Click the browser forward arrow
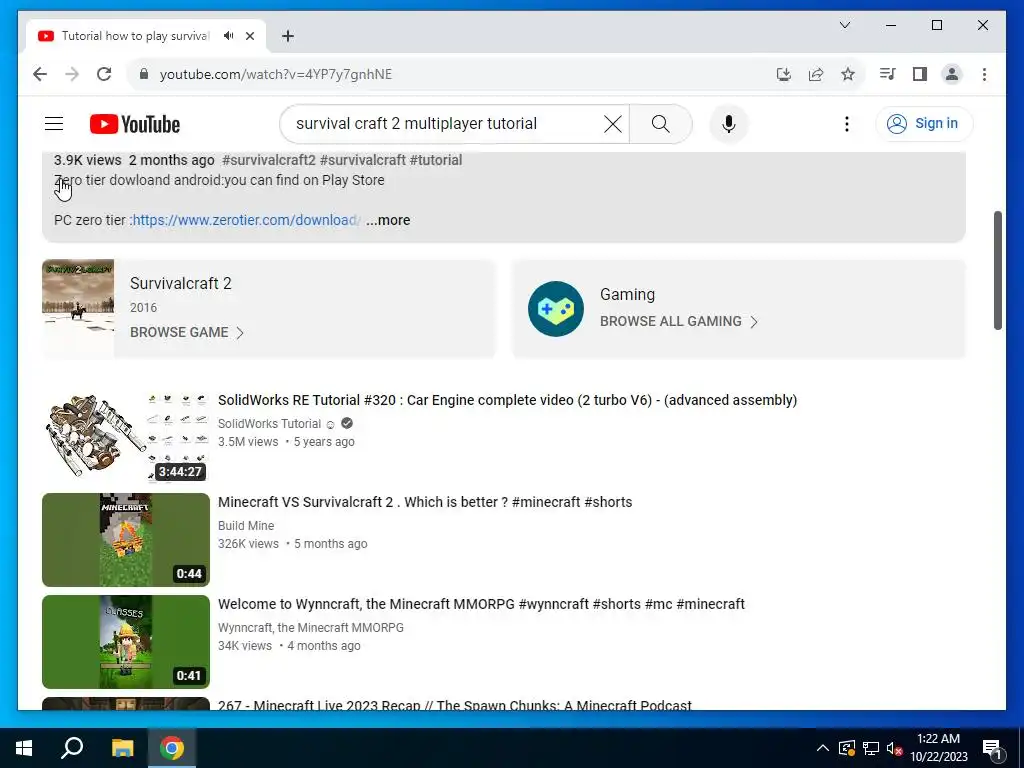This screenshot has height=768, width=1024. click(x=72, y=74)
